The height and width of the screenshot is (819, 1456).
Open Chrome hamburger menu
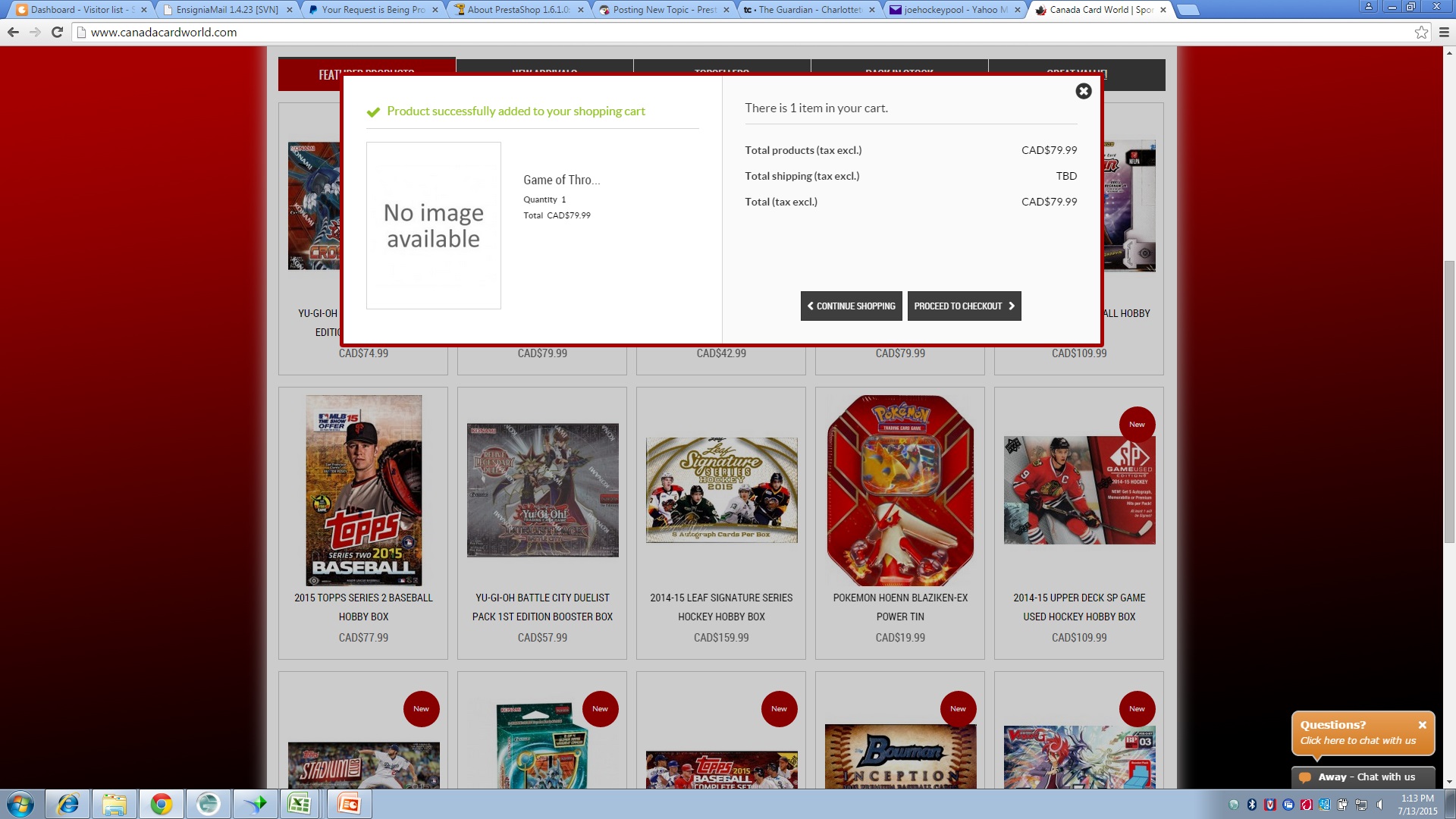coord(1443,32)
